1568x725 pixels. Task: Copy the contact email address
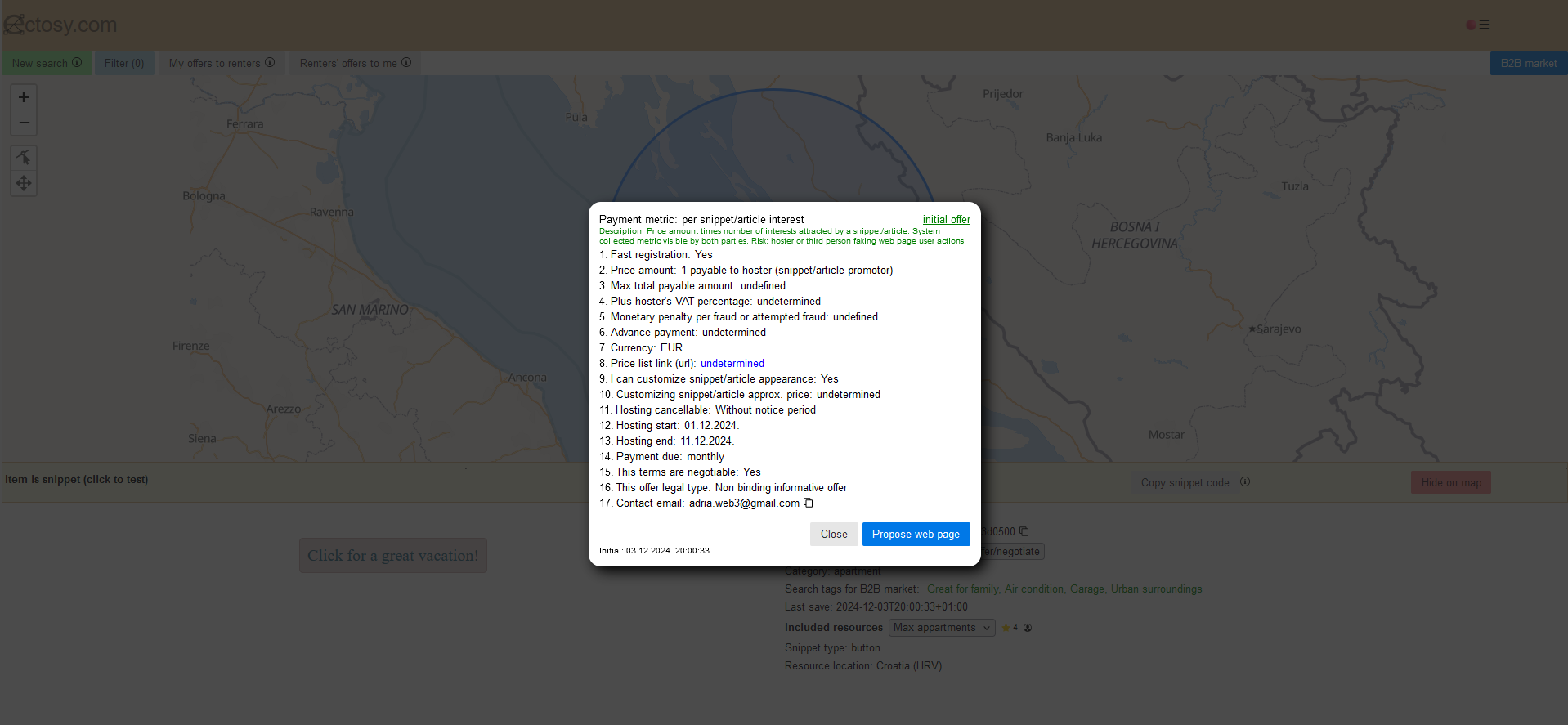[809, 503]
